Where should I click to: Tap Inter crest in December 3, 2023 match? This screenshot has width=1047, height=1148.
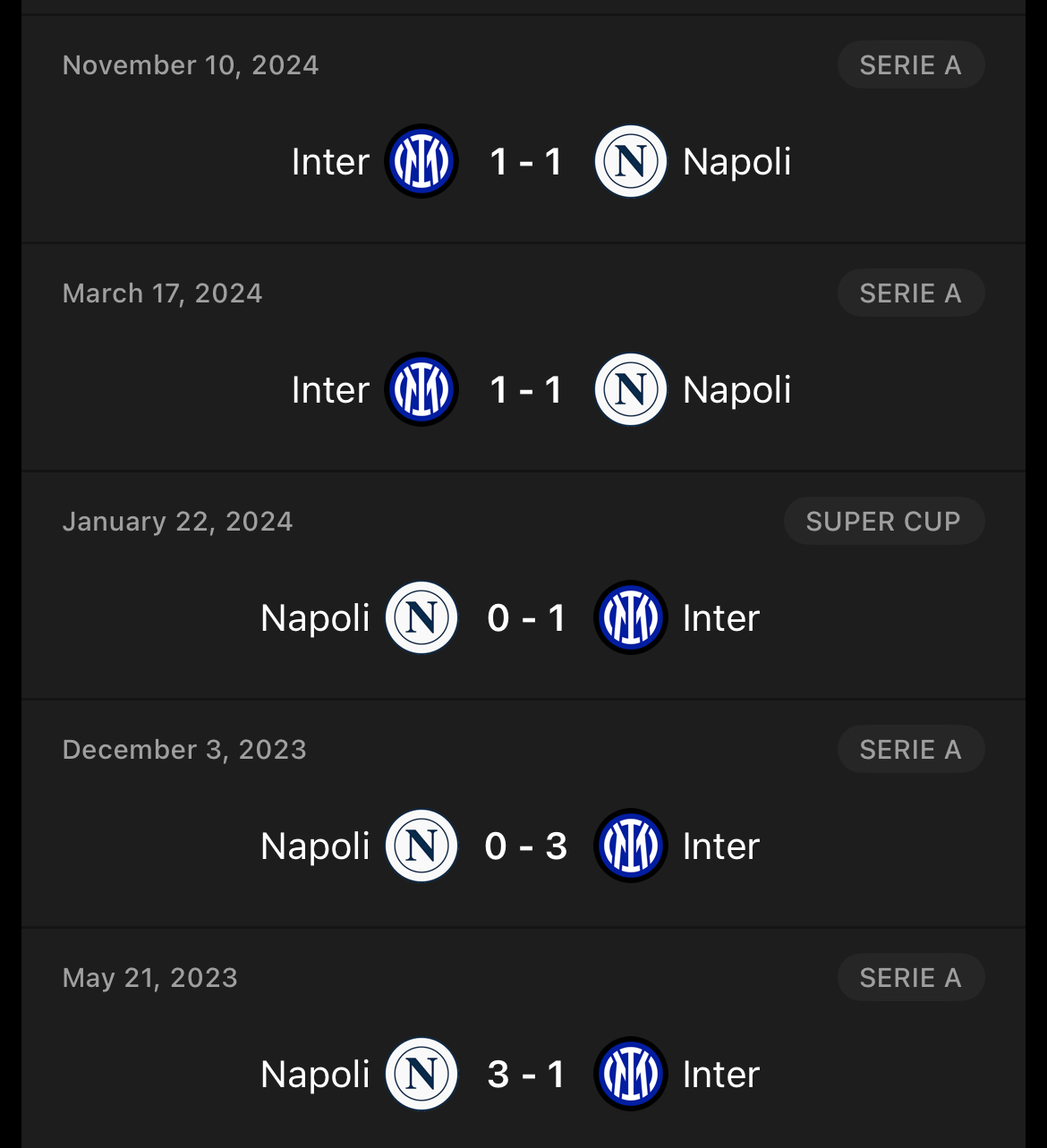tap(631, 846)
